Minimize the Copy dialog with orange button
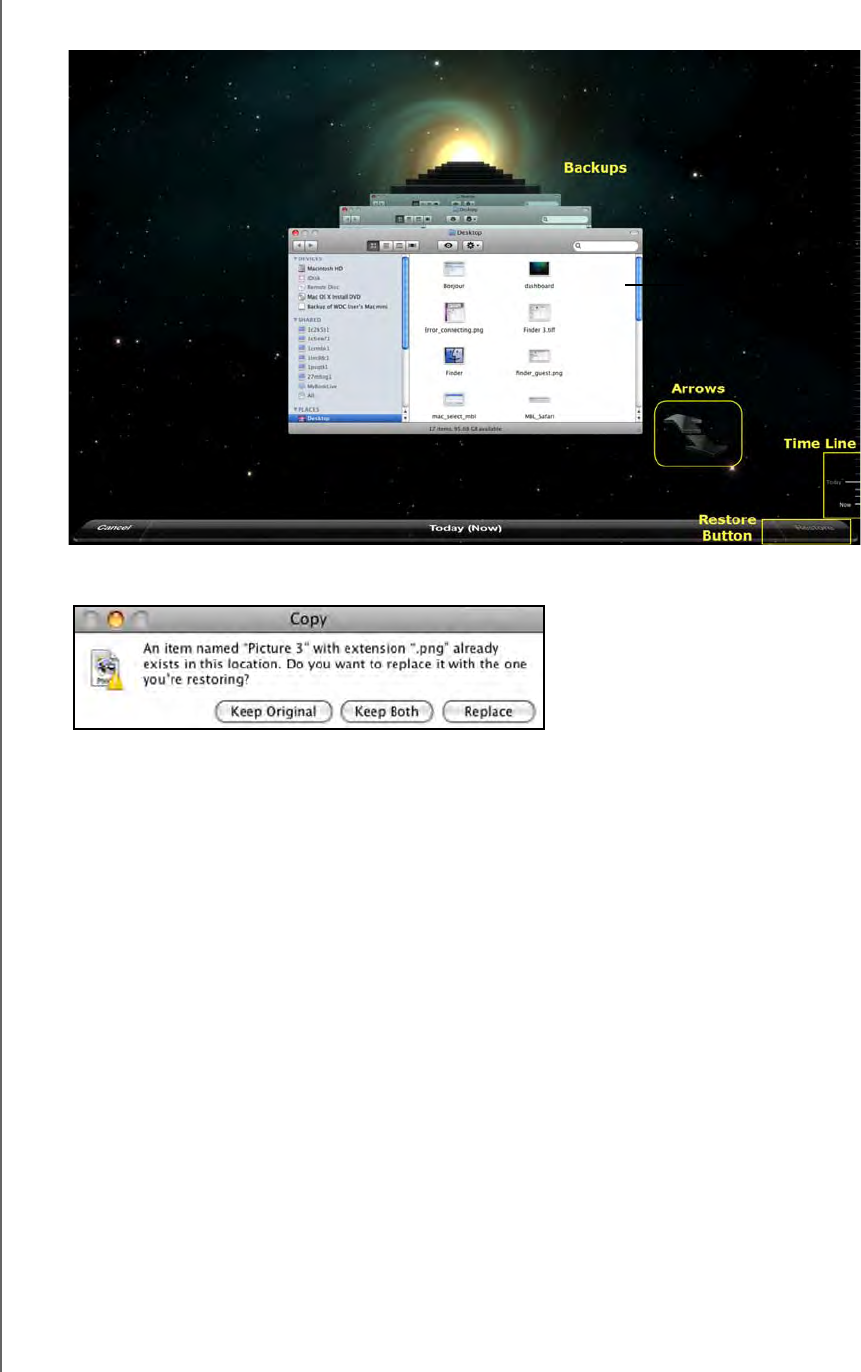The image size is (861, 1372). coord(114,620)
